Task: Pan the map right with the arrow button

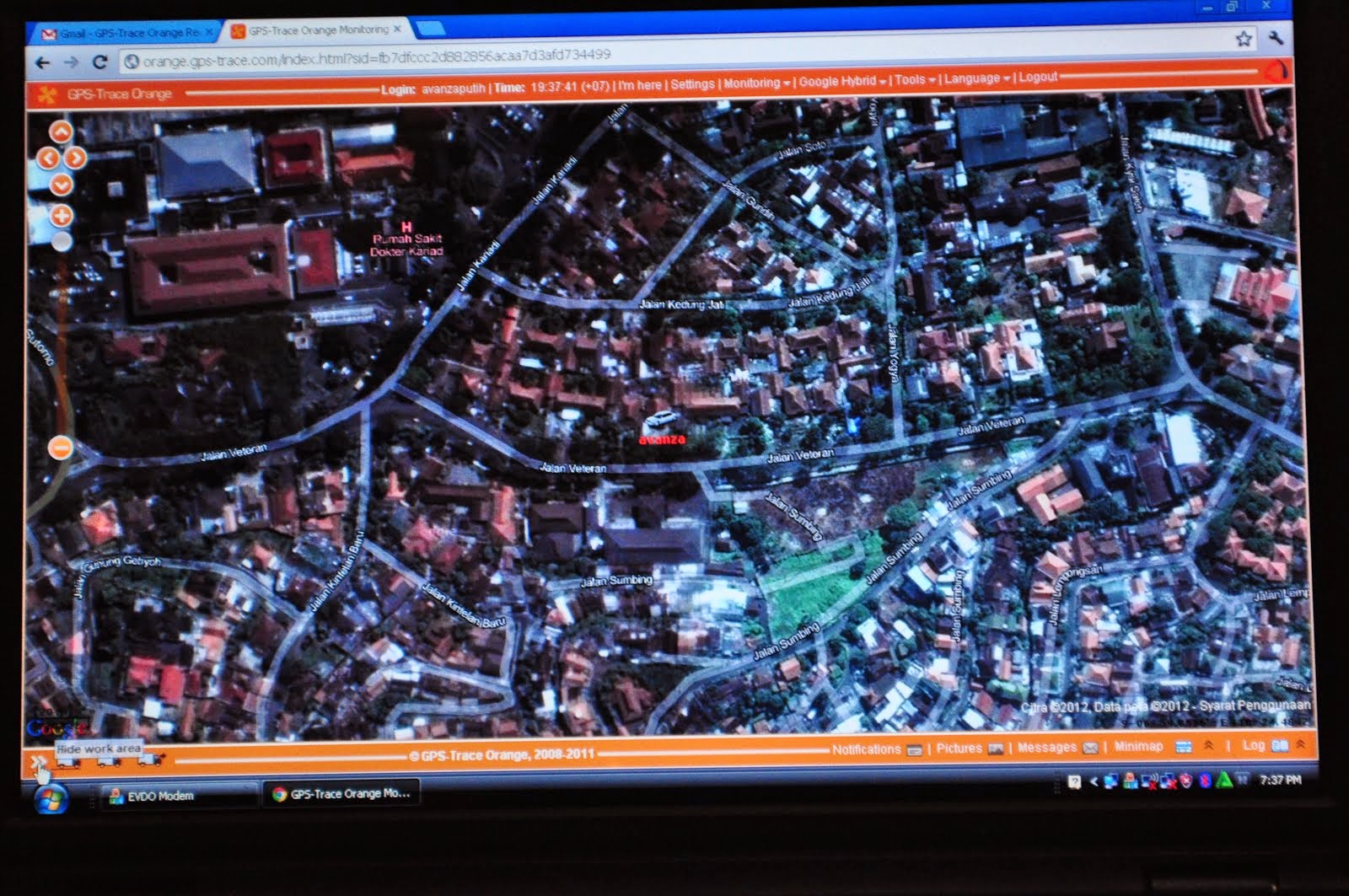Action: [x=76, y=158]
